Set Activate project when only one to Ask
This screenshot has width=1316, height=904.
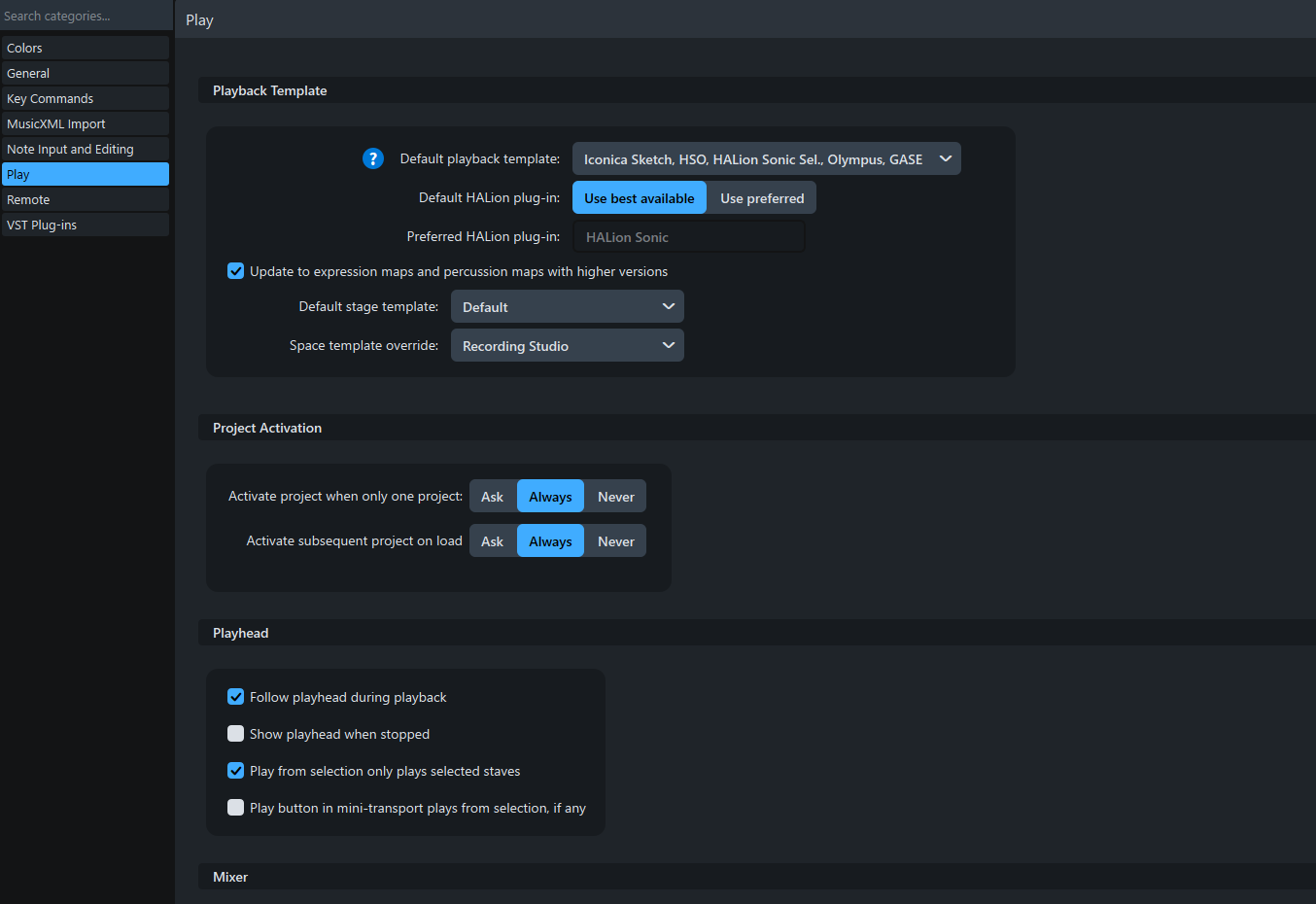tap(493, 497)
